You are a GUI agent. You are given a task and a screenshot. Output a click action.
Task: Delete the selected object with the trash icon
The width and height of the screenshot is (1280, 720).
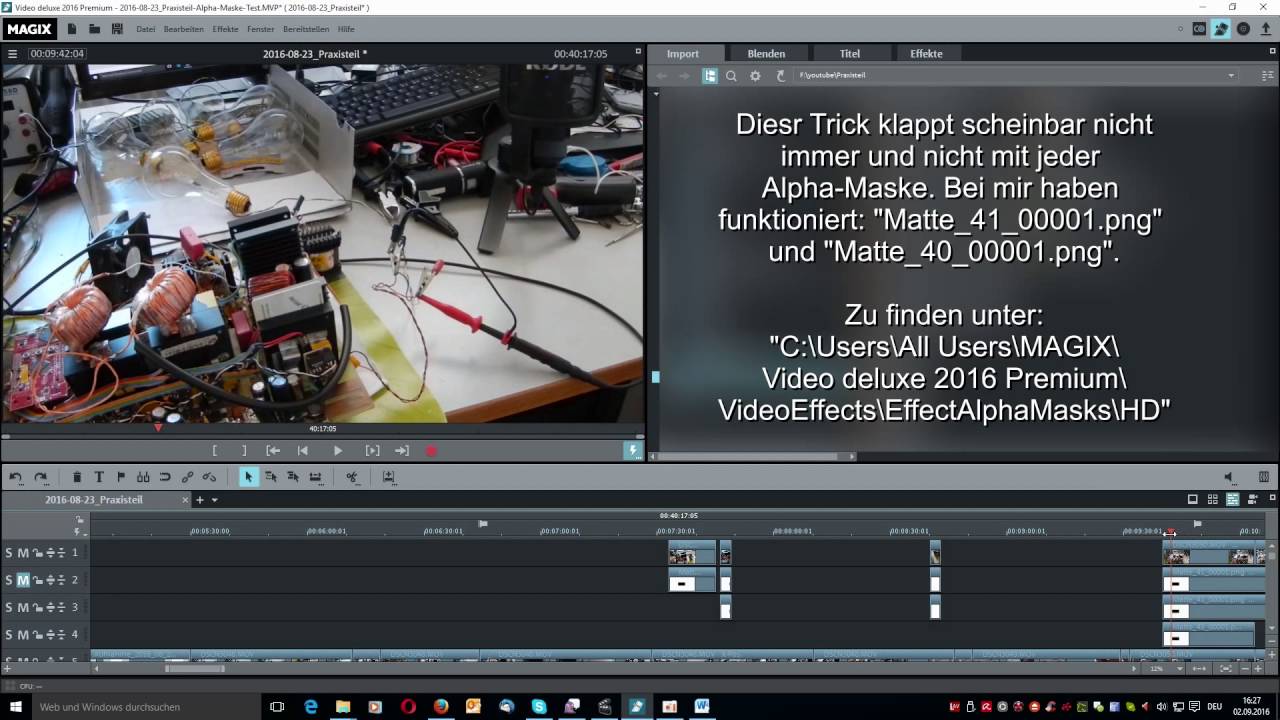click(77, 477)
